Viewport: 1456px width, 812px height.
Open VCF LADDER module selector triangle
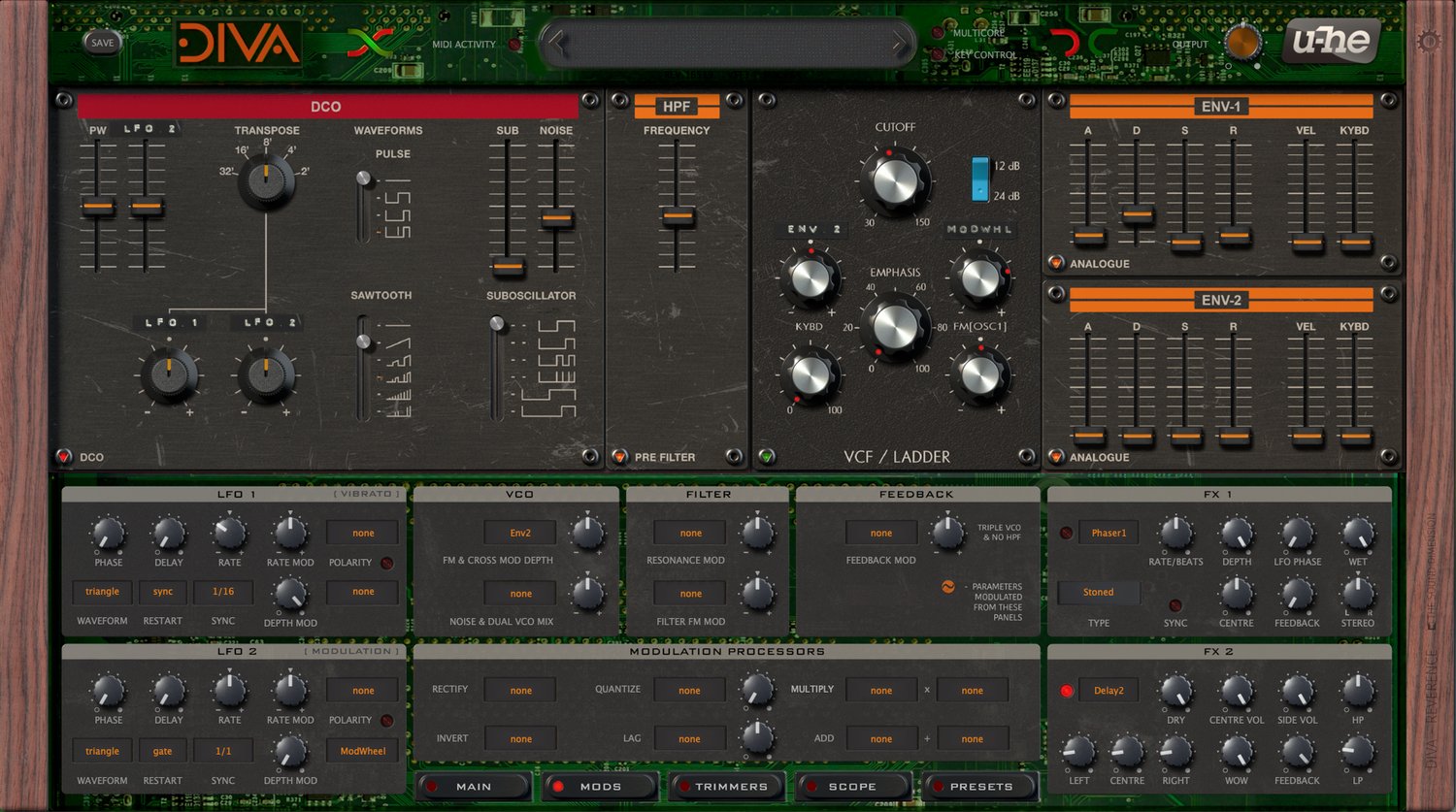[767, 456]
